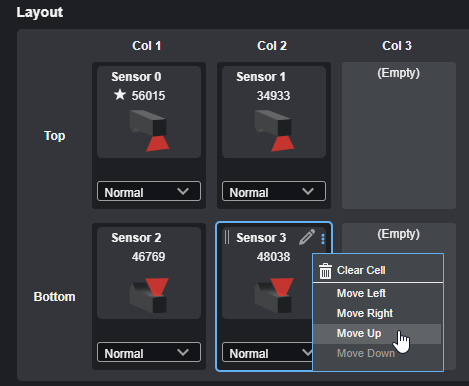469x386 pixels.
Task: Select the Sensor 2 bottom-mounted sensor image
Action: pos(149,295)
